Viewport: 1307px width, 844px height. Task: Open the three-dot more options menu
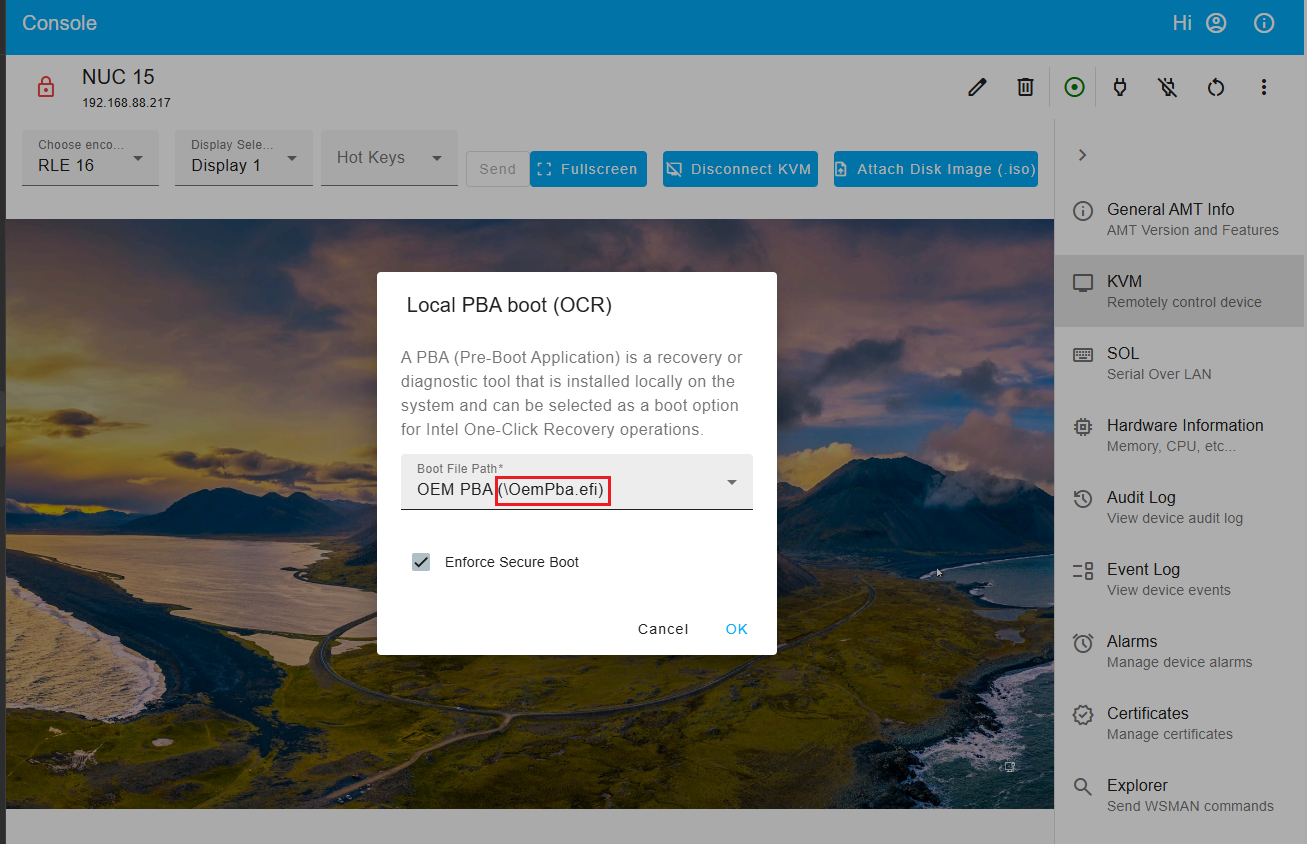point(1264,88)
